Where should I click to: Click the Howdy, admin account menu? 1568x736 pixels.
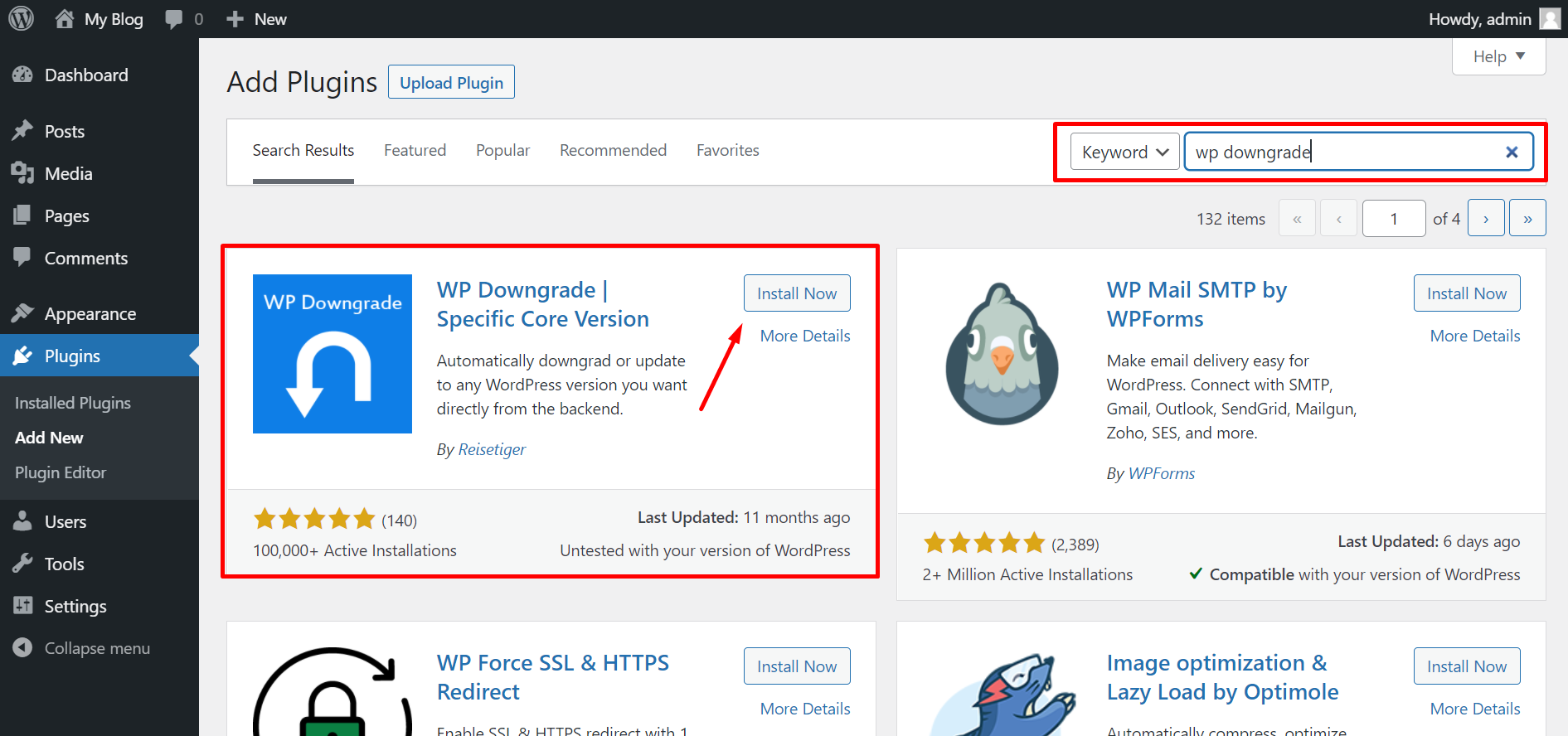(1494, 18)
